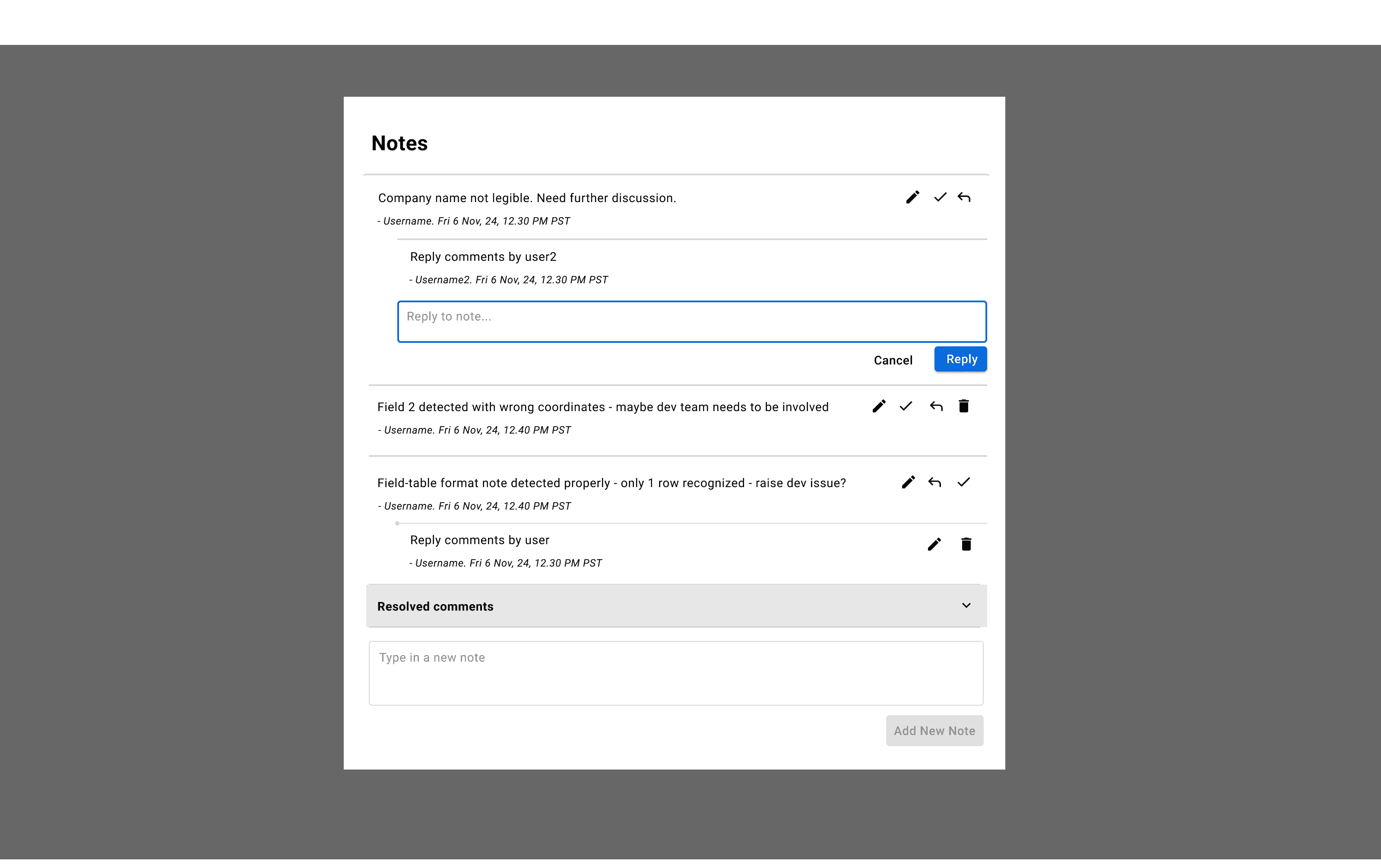Reply to the 'Field-table format' note

(935, 482)
